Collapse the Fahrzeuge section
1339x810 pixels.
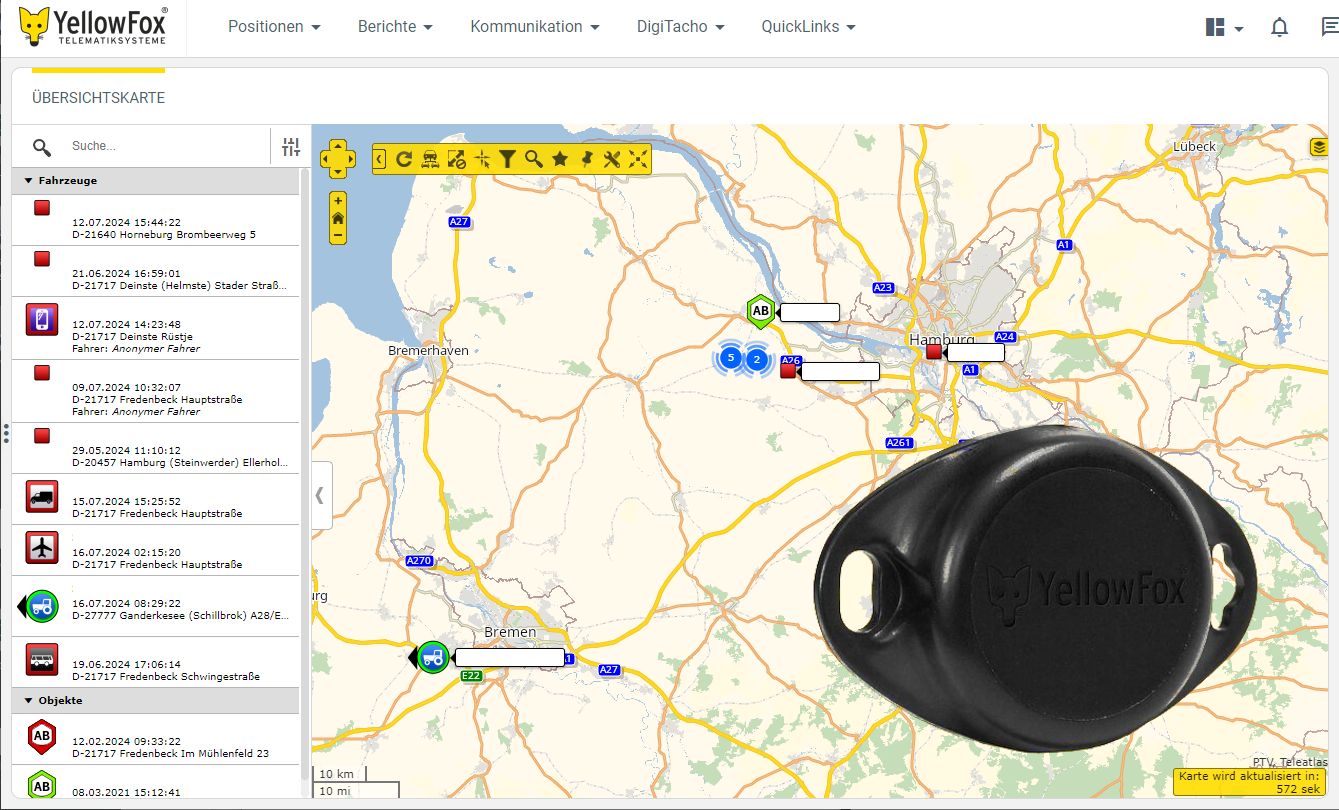coord(155,181)
